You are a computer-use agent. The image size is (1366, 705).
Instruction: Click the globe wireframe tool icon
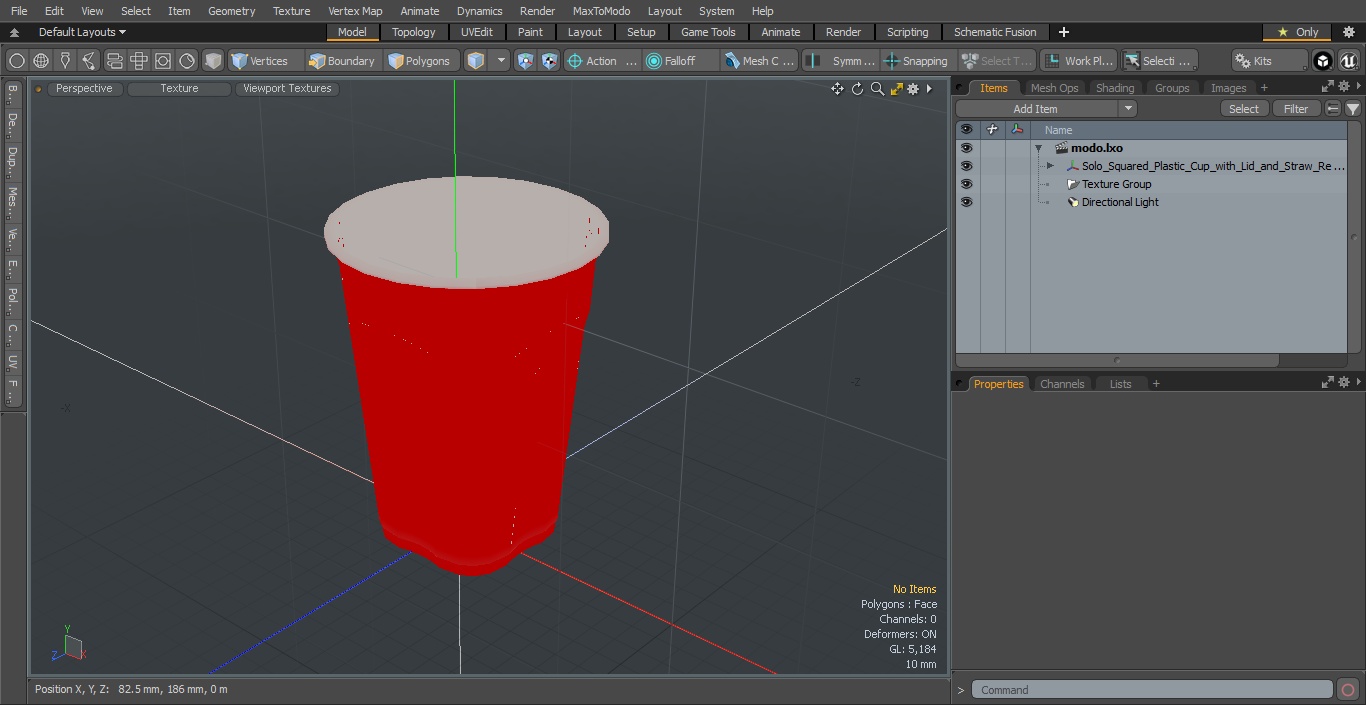[x=41, y=61]
